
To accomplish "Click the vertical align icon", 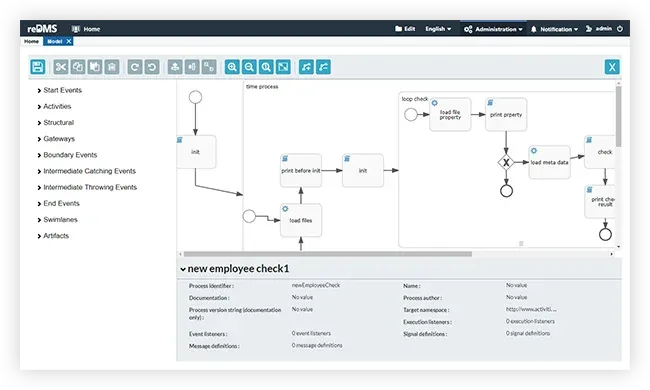I will coord(175,67).
